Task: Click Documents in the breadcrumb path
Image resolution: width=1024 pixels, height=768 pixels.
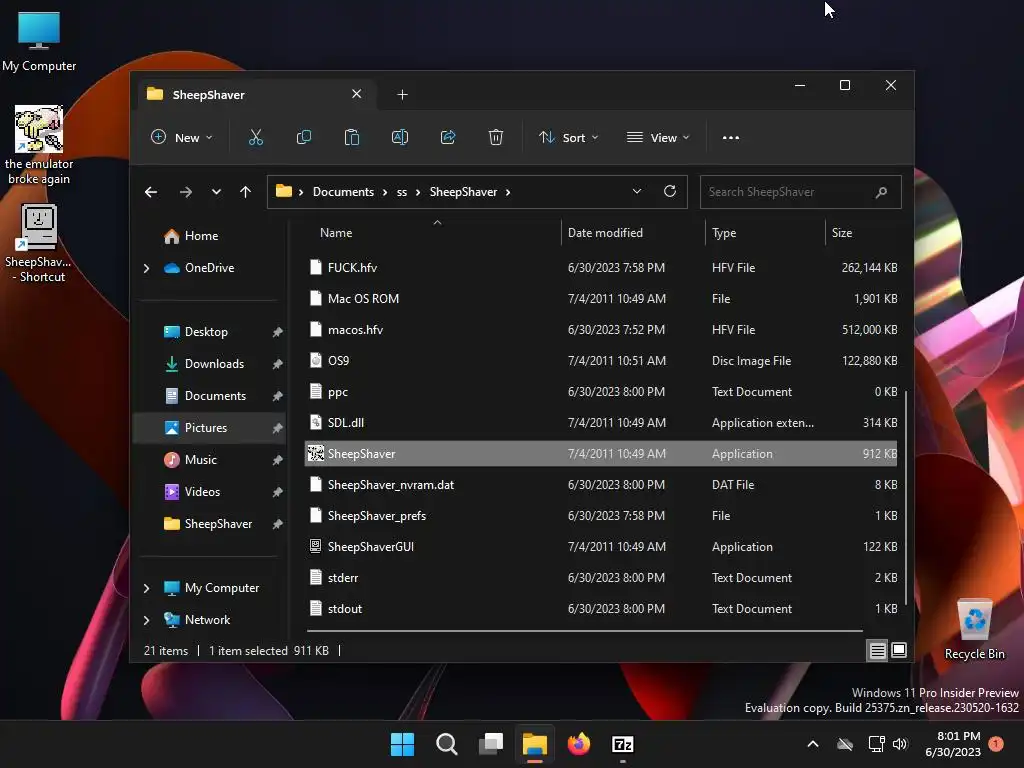Action: coord(344,192)
